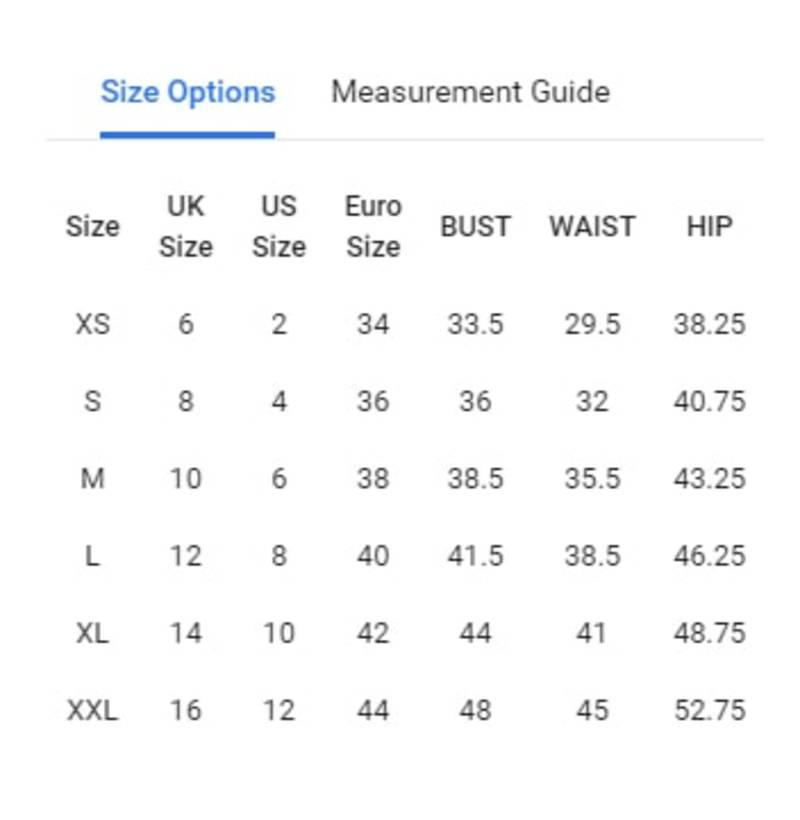The width and height of the screenshot is (800, 820).
Task: Choose the XXL size row label
Action: [93, 710]
